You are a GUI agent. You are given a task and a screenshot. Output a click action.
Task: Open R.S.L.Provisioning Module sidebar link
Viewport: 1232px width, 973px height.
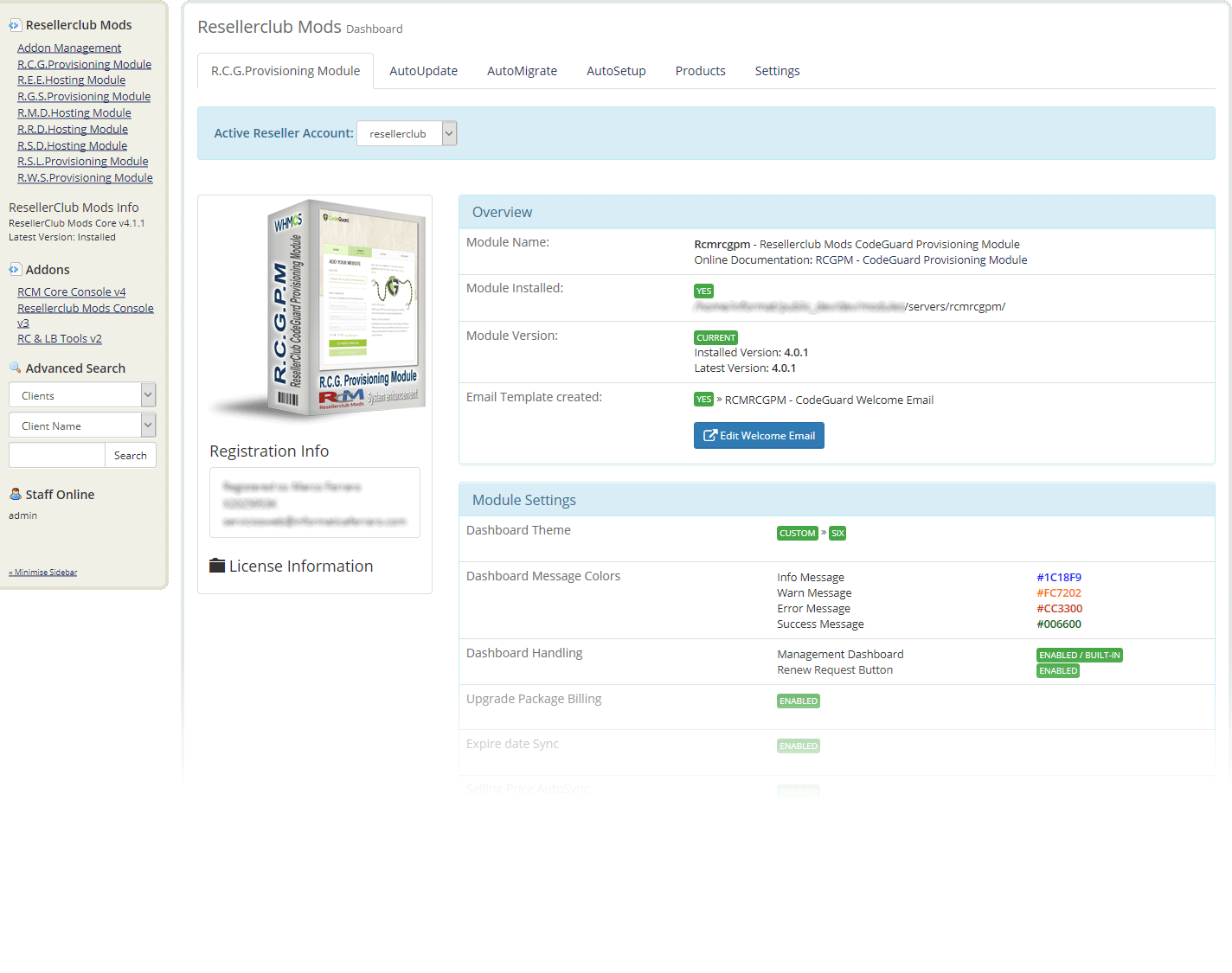coord(83,161)
